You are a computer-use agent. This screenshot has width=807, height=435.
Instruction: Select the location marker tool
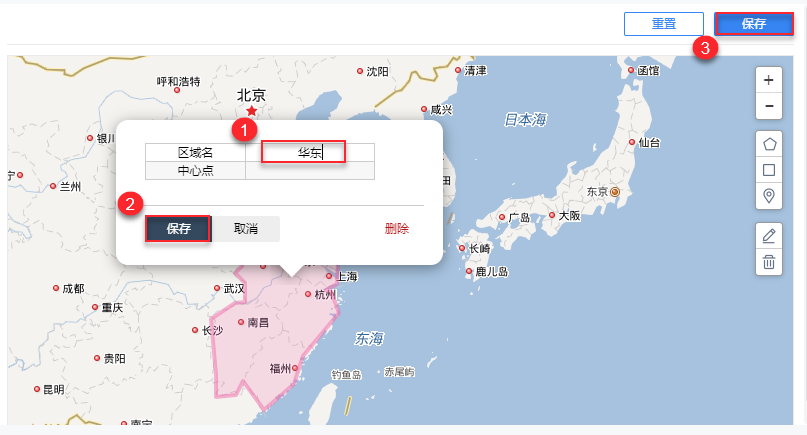pos(769,196)
